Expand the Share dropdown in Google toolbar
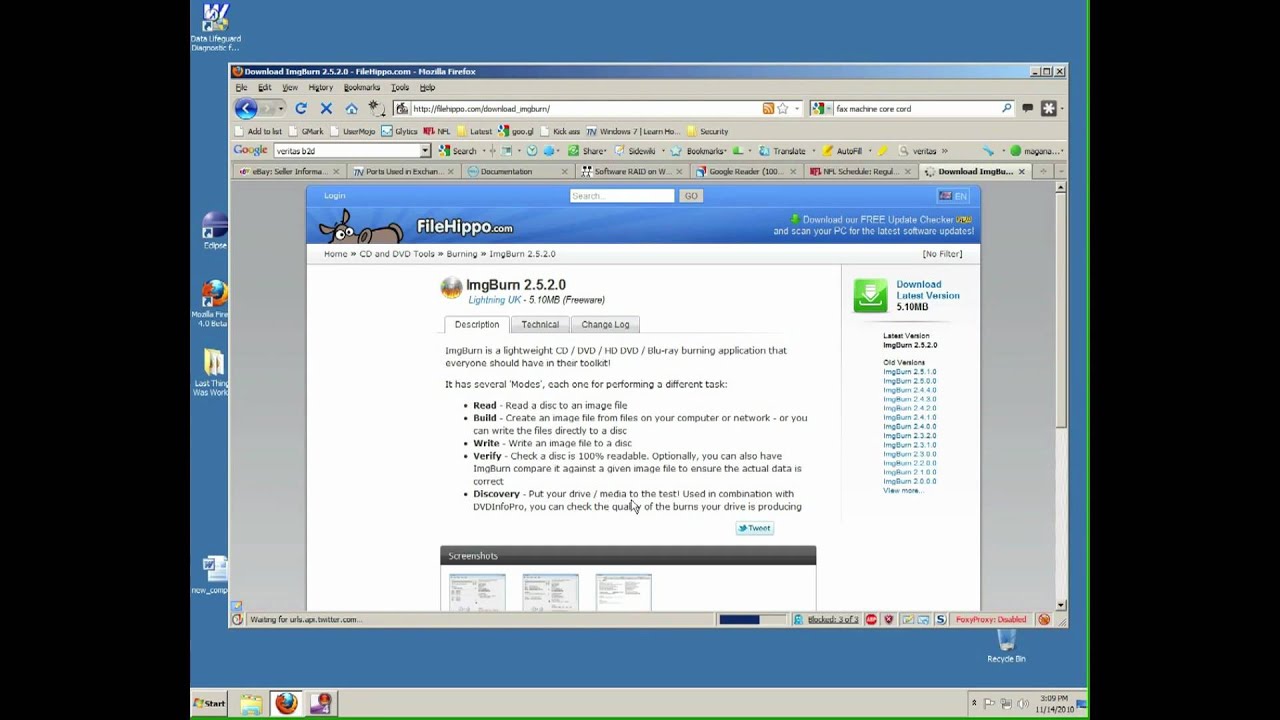The height and width of the screenshot is (720, 1280). pyautogui.click(x=607, y=151)
